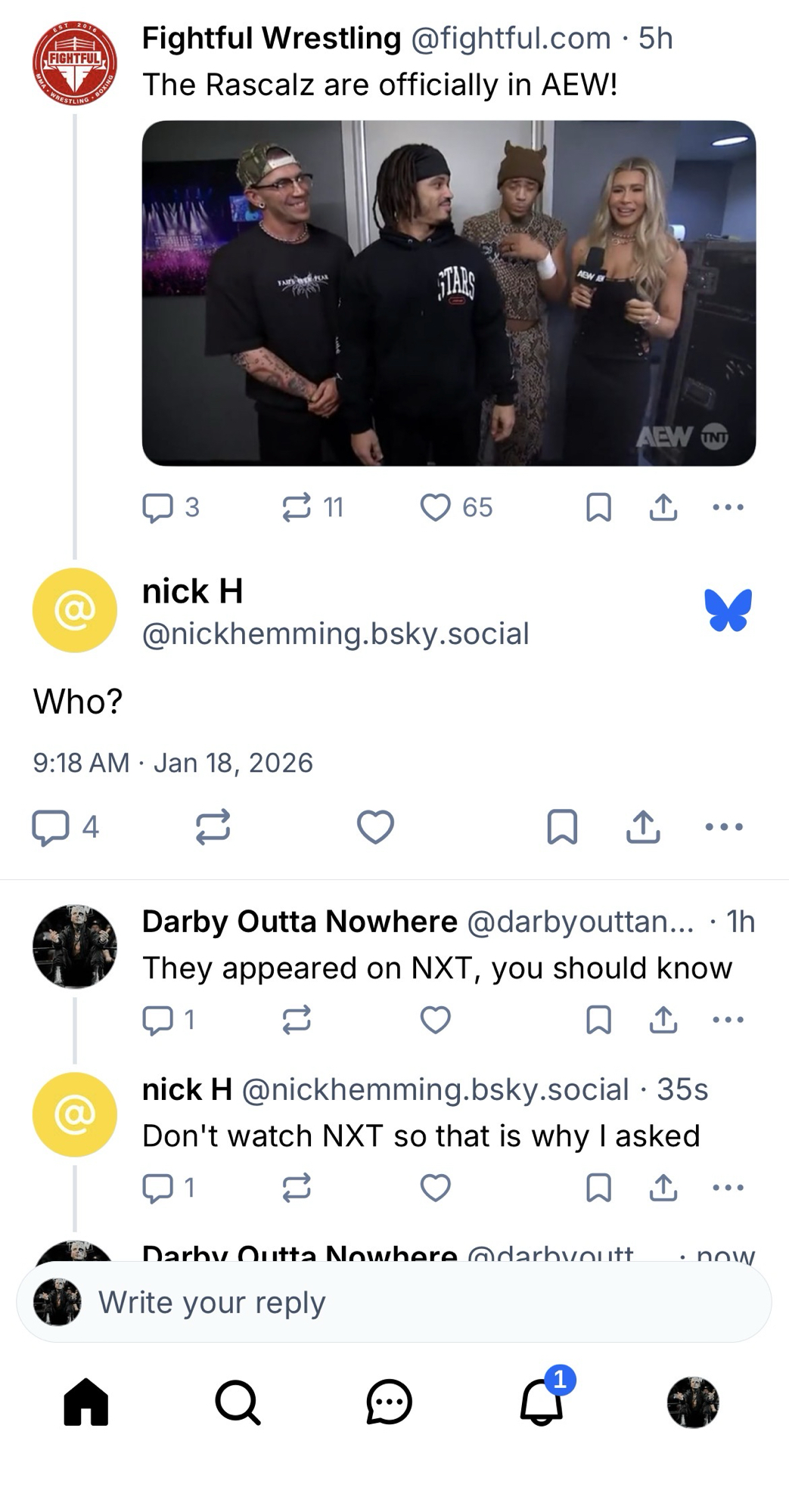Image resolution: width=789 pixels, height=1512 pixels.
Task: Open the Fightful Wrestling profile name
Action: [x=271, y=38]
